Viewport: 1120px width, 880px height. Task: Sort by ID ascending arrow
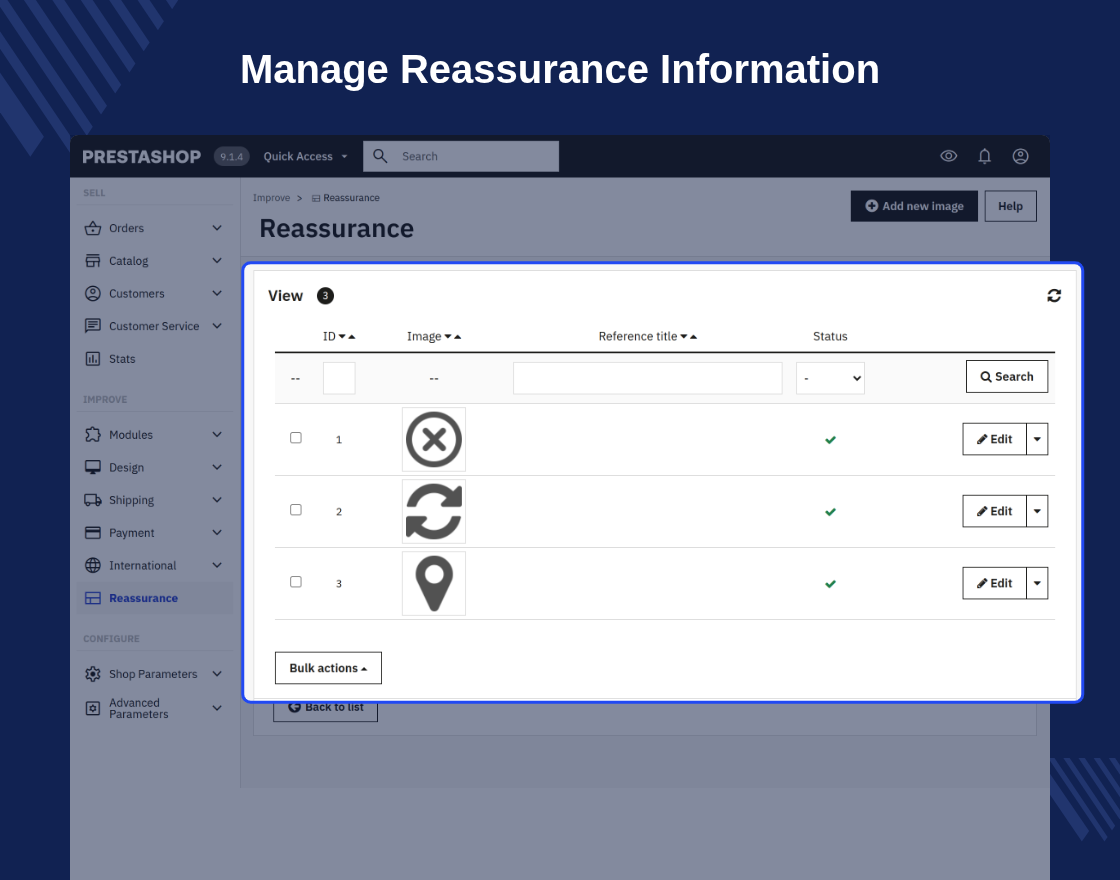pos(351,336)
